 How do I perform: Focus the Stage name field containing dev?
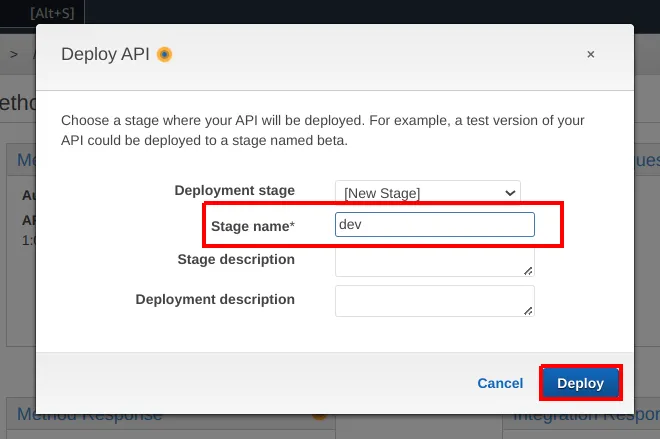435,224
